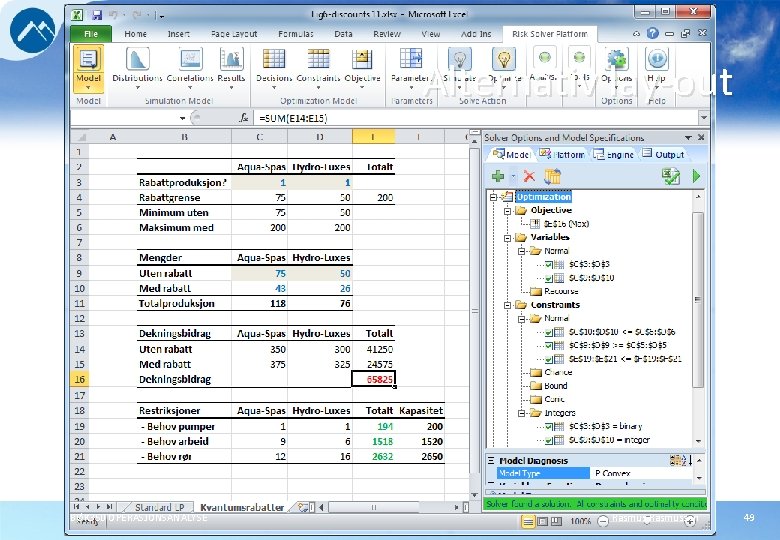
Task: Switch to the Formulas ribbon tab
Action: pos(295,34)
